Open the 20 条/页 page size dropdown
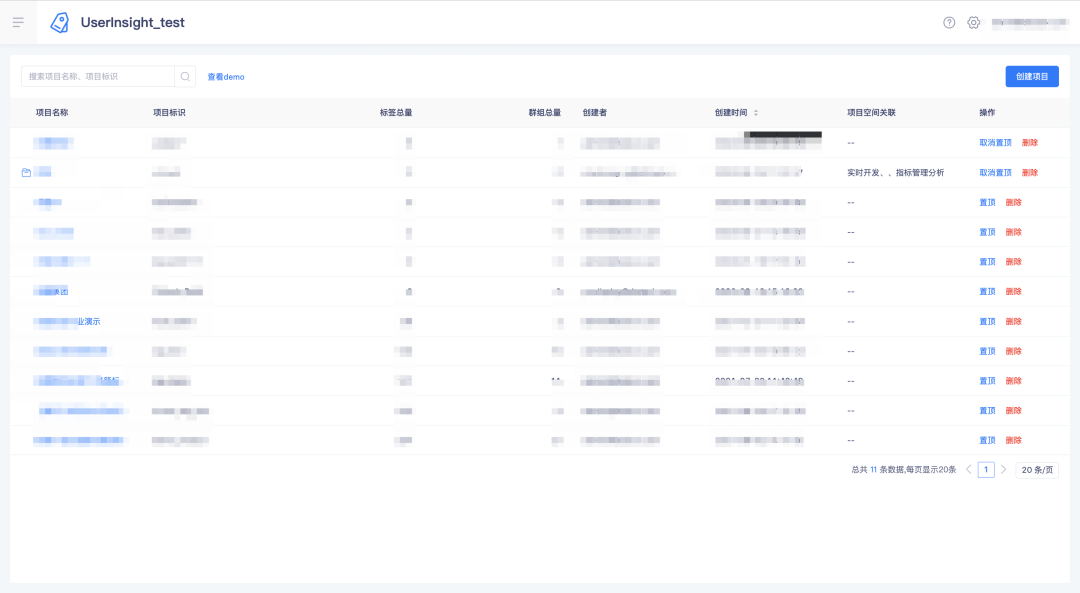This screenshot has height=593, width=1080. click(x=1037, y=470)
